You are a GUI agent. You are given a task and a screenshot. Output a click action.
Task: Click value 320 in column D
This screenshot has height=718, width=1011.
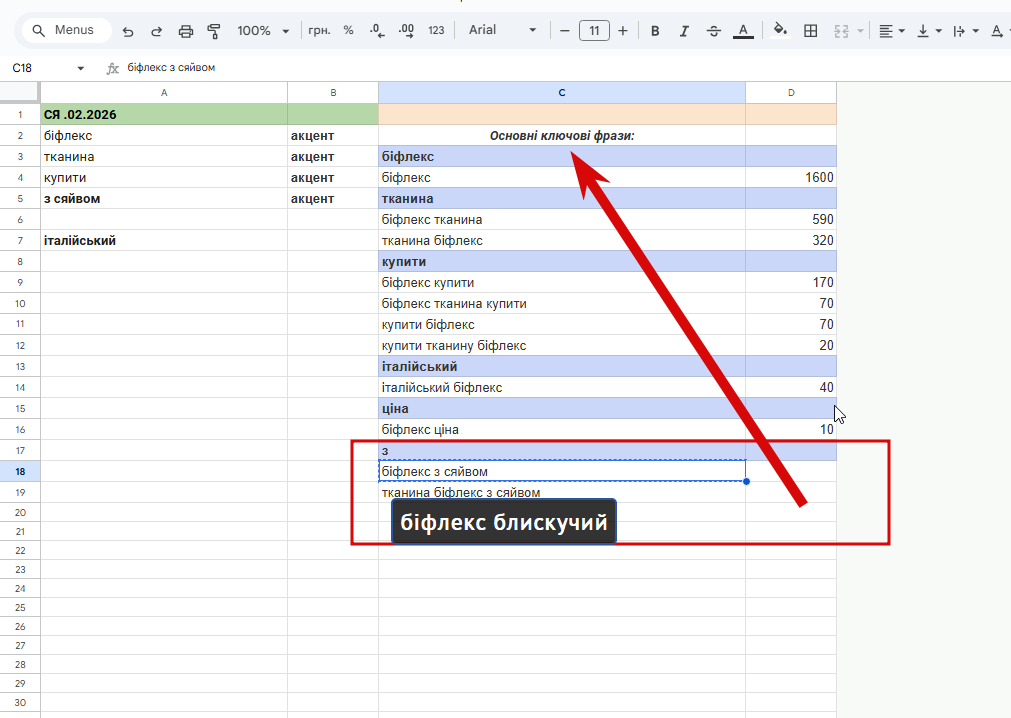click(791, 240)
